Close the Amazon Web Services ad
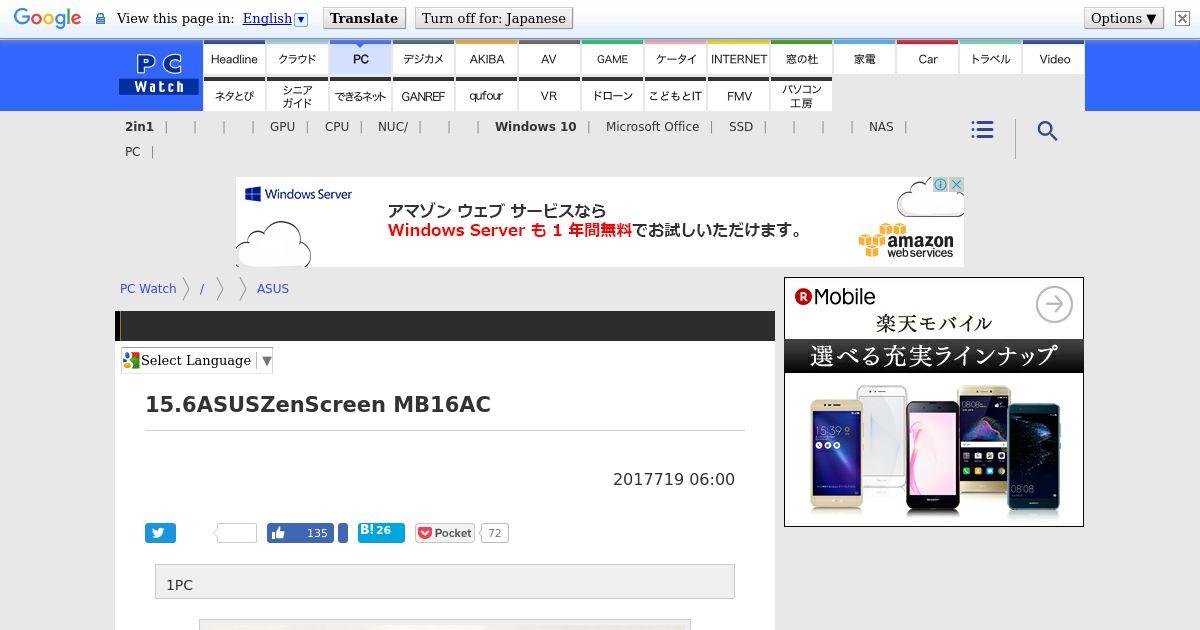 pyautogui.click(x=956, y=185)
